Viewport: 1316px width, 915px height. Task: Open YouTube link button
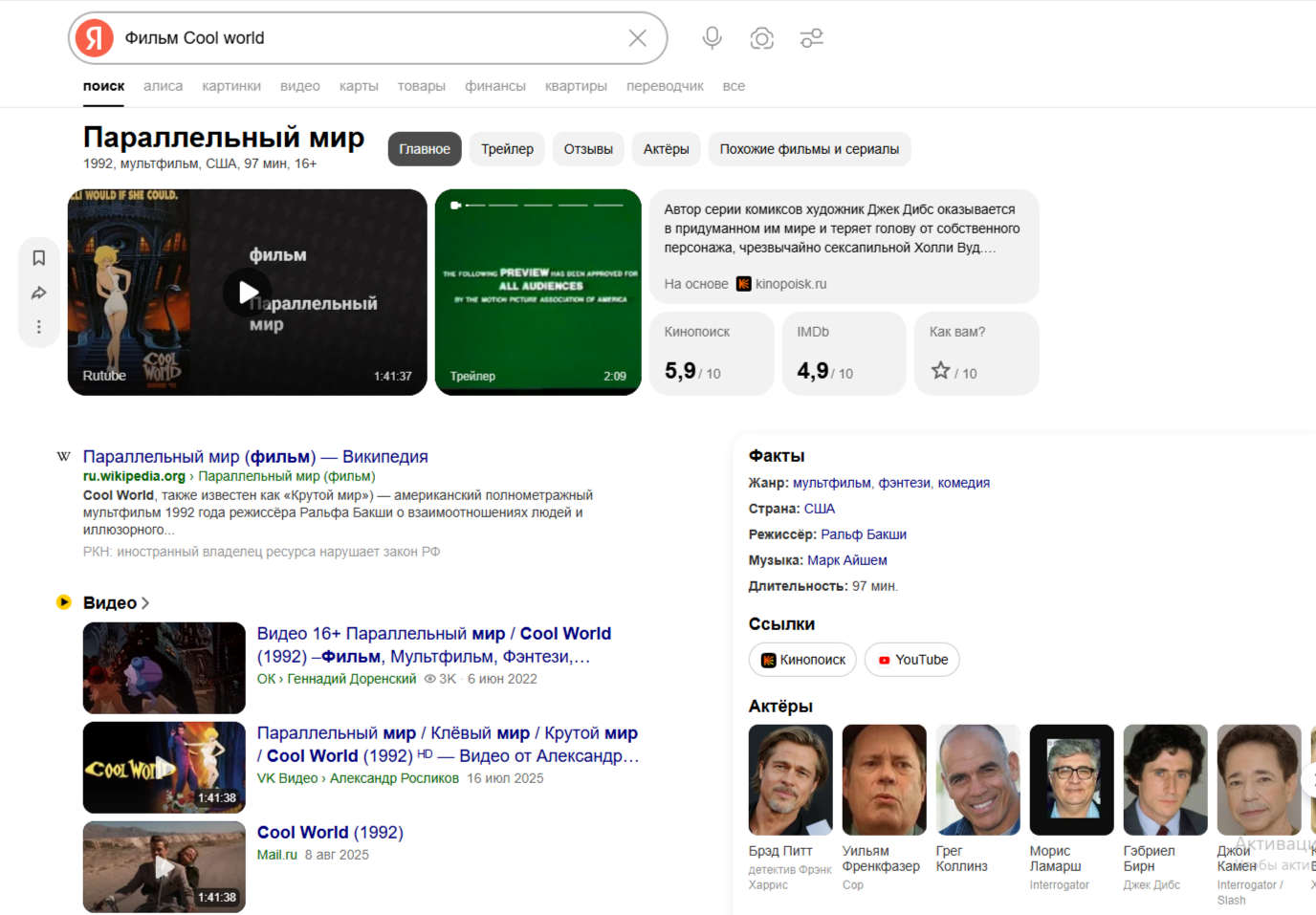point(912,660)
